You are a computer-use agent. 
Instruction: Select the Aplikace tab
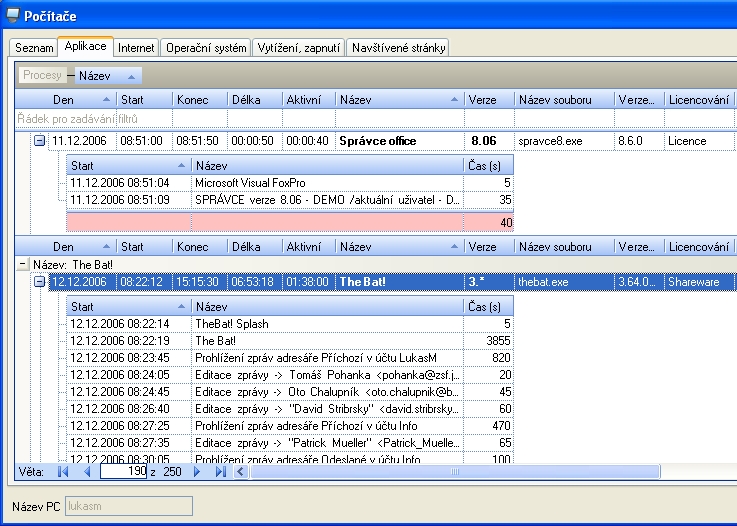85,46
